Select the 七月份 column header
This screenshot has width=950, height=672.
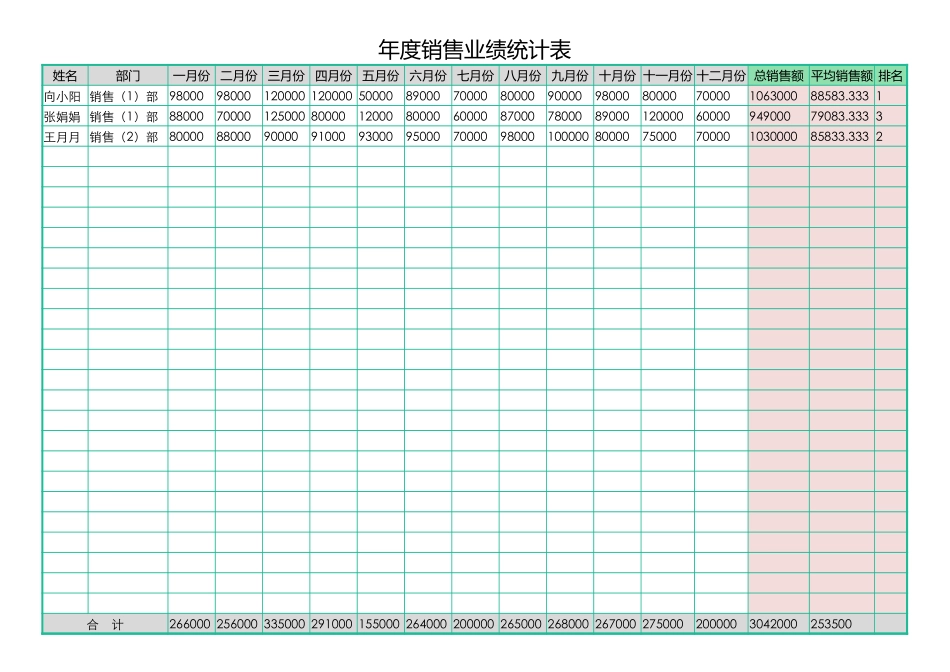click(475, 76)
